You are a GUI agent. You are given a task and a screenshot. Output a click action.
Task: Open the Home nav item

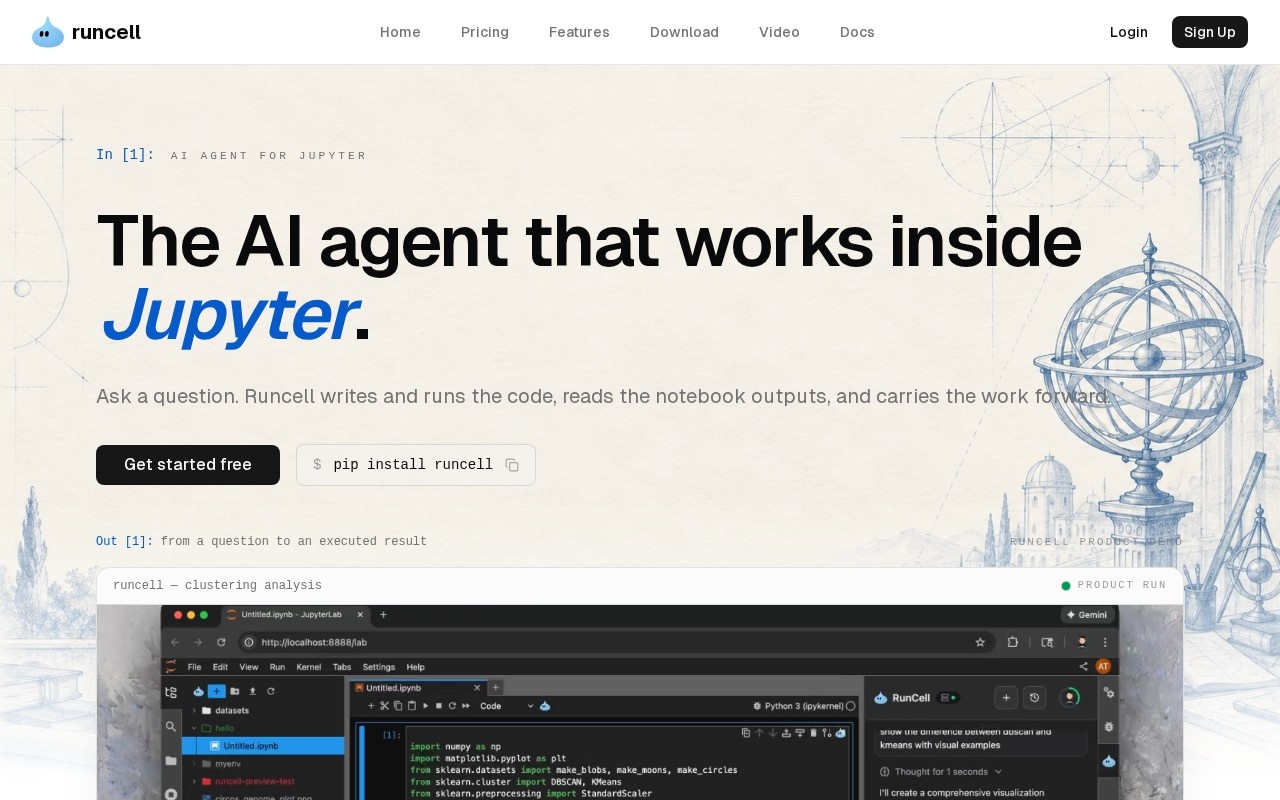(400, 32)
